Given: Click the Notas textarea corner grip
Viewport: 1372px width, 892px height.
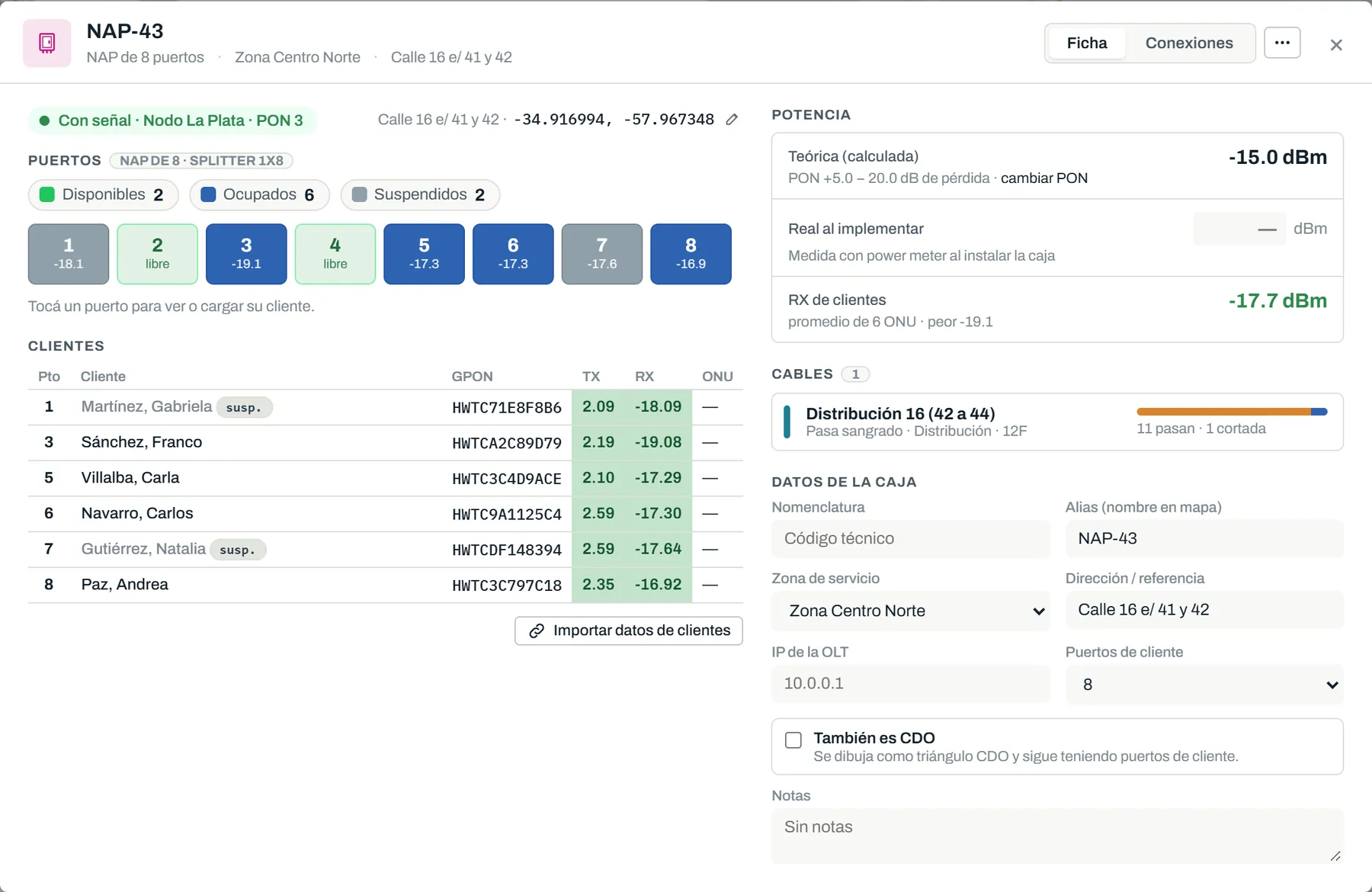Looking at the screenshot, I should click(x=1335, y=856).
